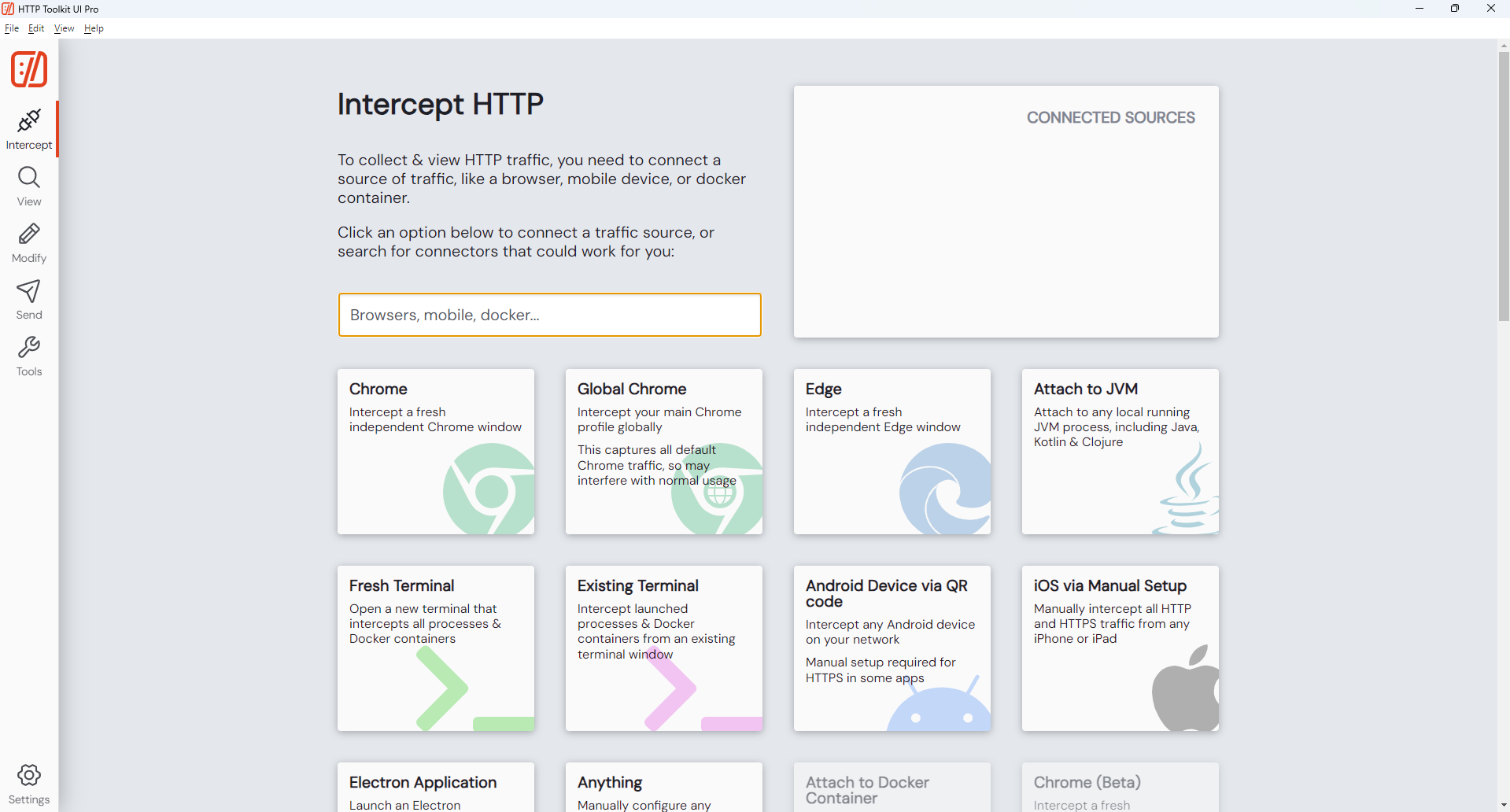1510x812 pixels.
Task: Select the Global Chrome interceptor
Action: tap(664, 452)
